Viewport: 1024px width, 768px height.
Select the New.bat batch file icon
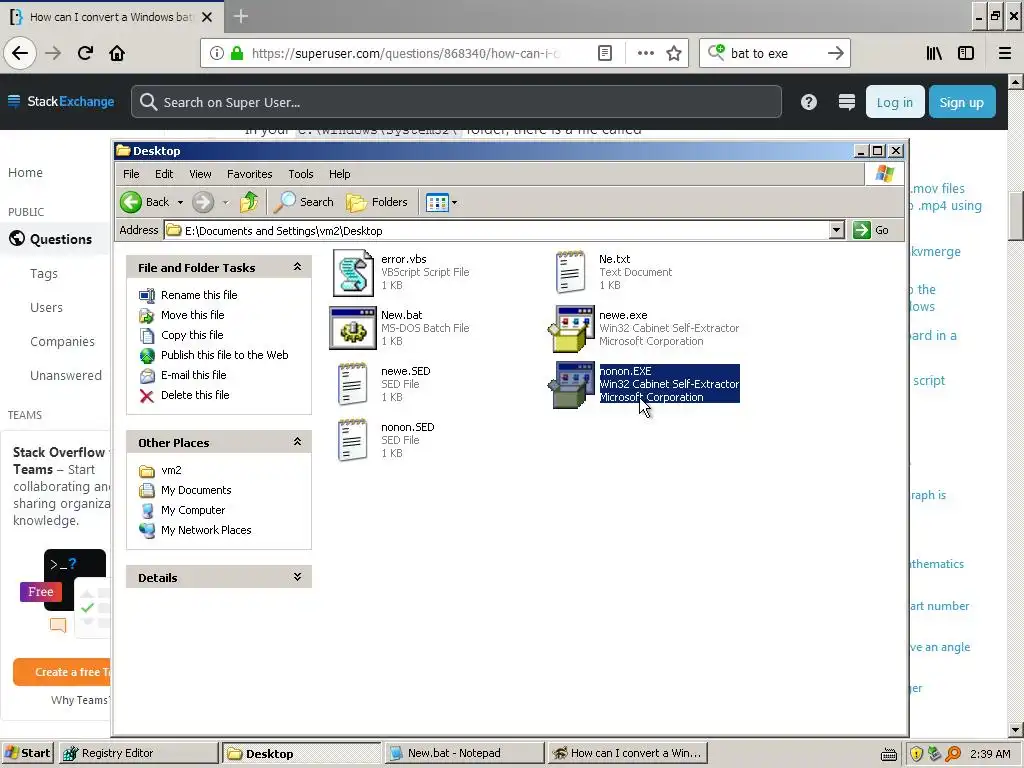click(353, 328)
